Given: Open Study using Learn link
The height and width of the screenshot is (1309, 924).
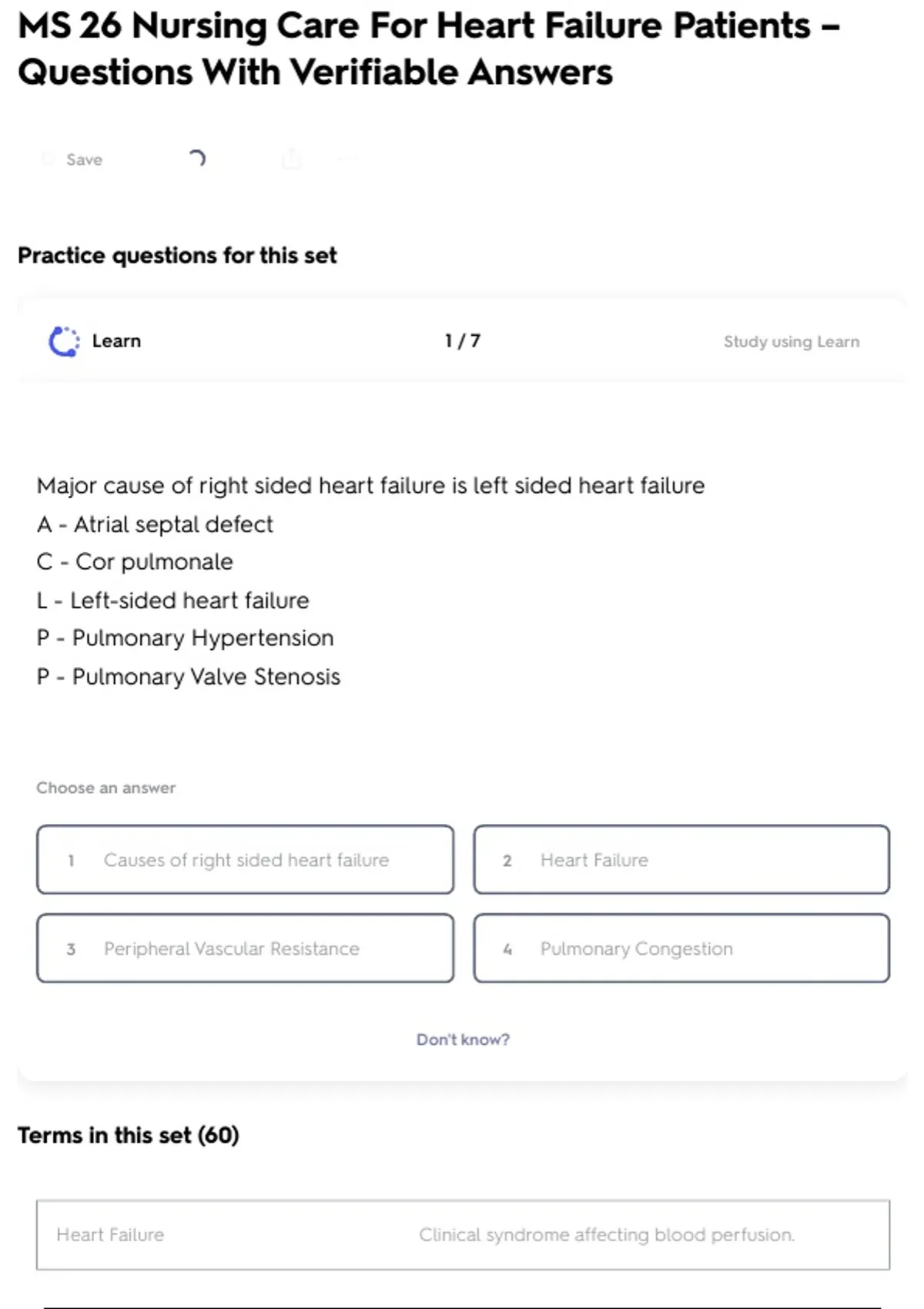Looking at the screenshot, I should coord(791,342).
